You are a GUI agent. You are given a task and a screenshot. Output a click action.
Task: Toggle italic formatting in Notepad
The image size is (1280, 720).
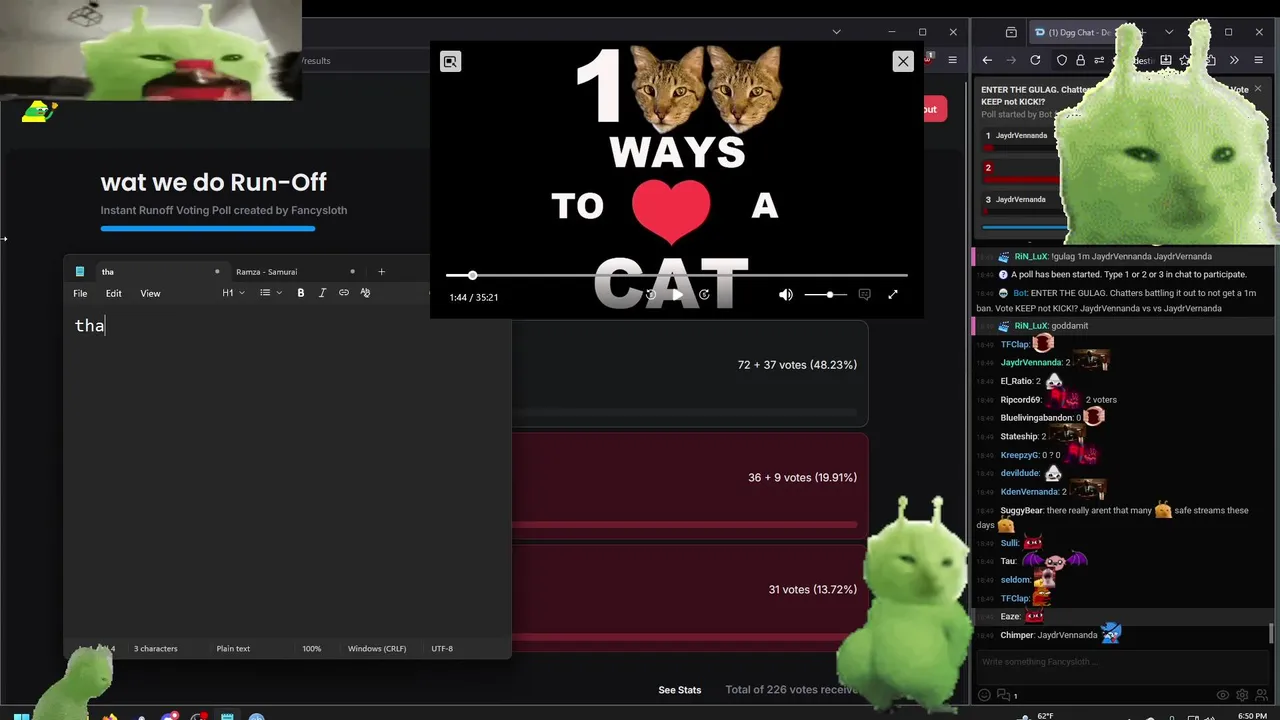pos(322,293)
